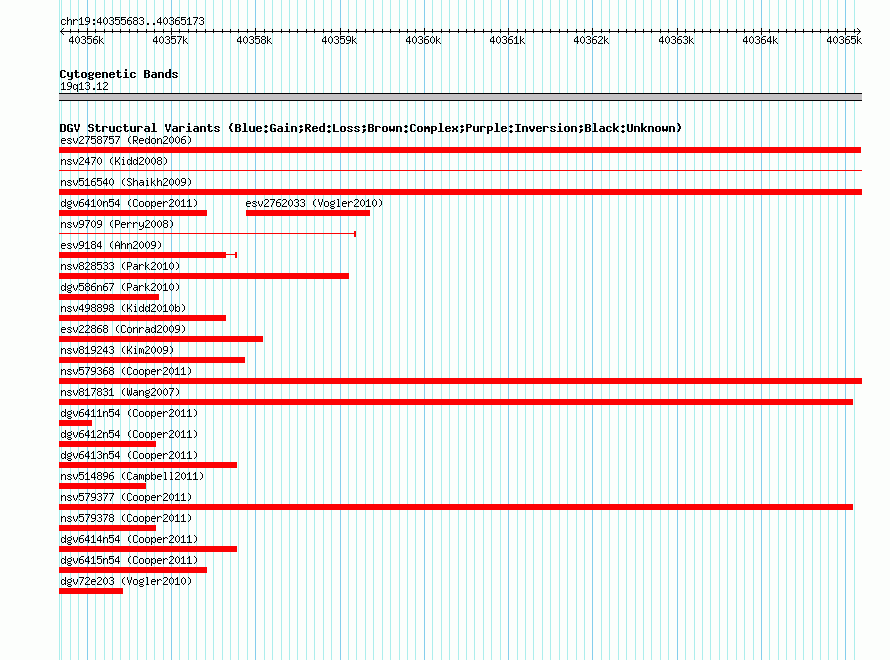Click the 40362k ruler tick label
Screen dimensions: 890x660
tap(591, 40)
